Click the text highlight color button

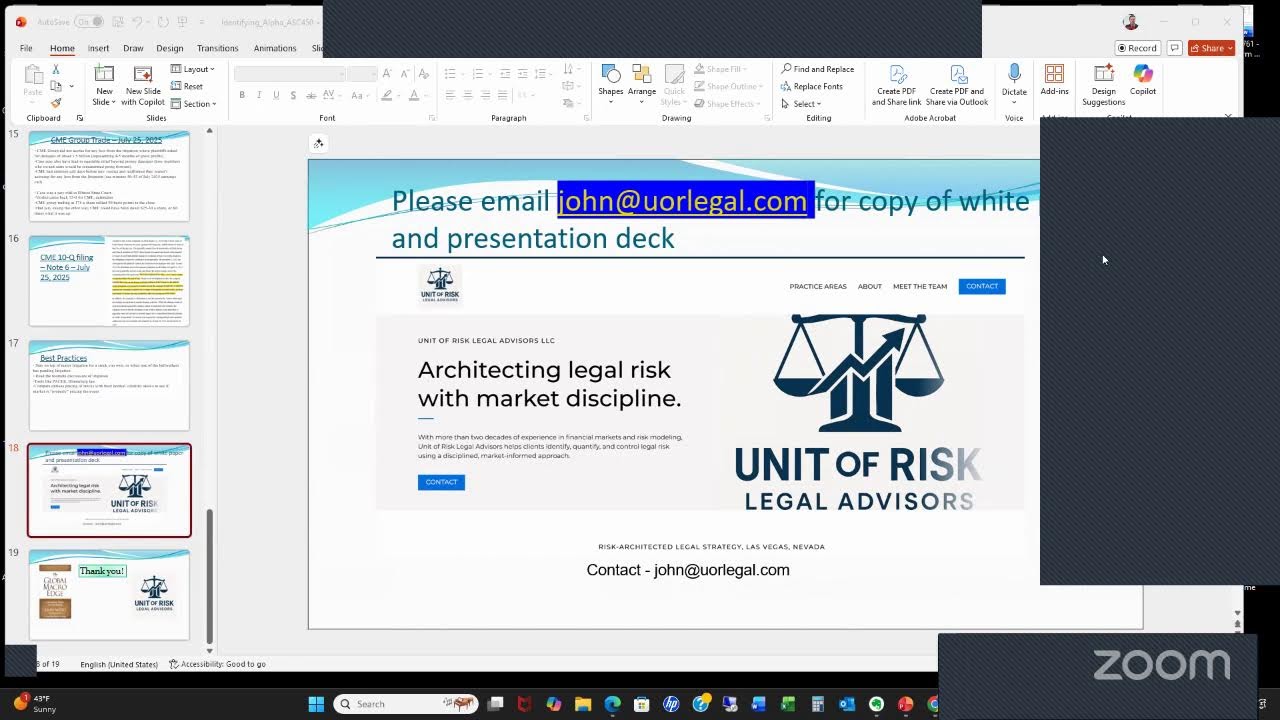click(389, 95)
